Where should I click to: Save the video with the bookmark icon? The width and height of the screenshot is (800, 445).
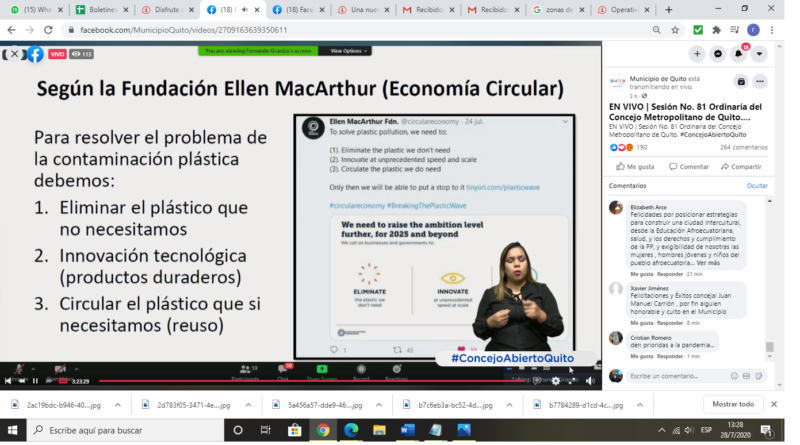tap(741, 82)
